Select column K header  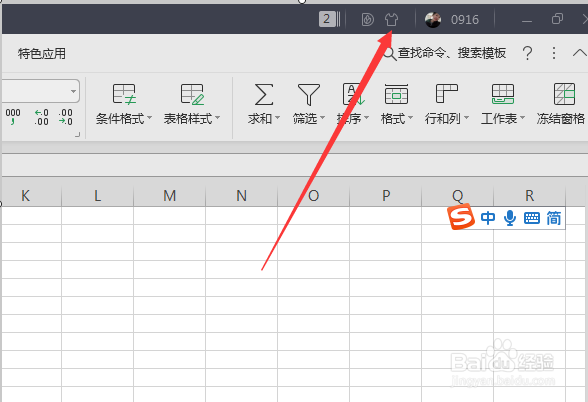click(25, 196)
